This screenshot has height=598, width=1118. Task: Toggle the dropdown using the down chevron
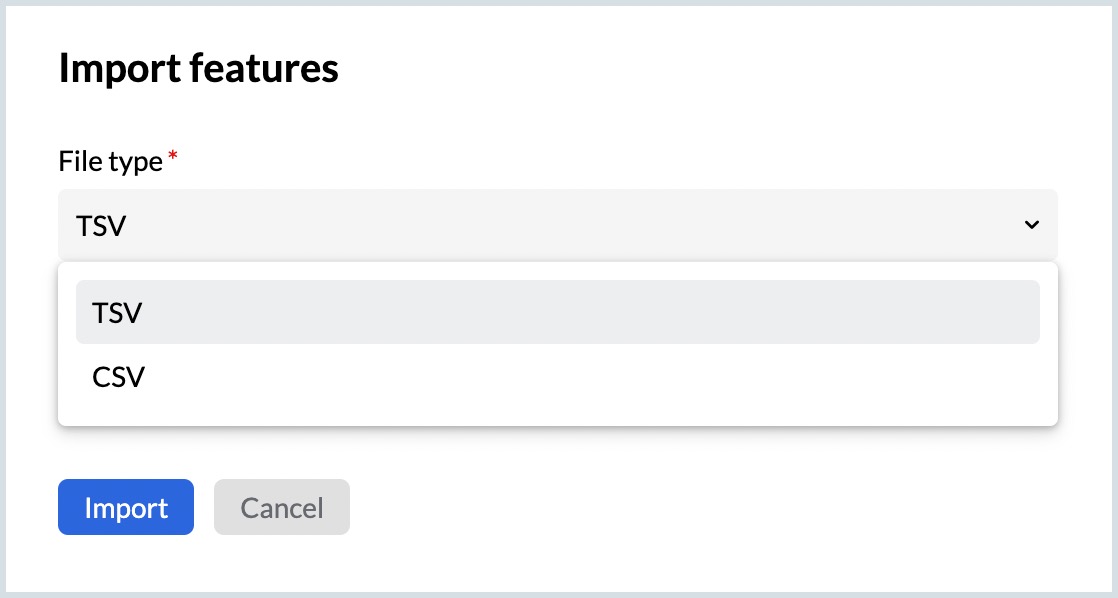(1032, 226)
